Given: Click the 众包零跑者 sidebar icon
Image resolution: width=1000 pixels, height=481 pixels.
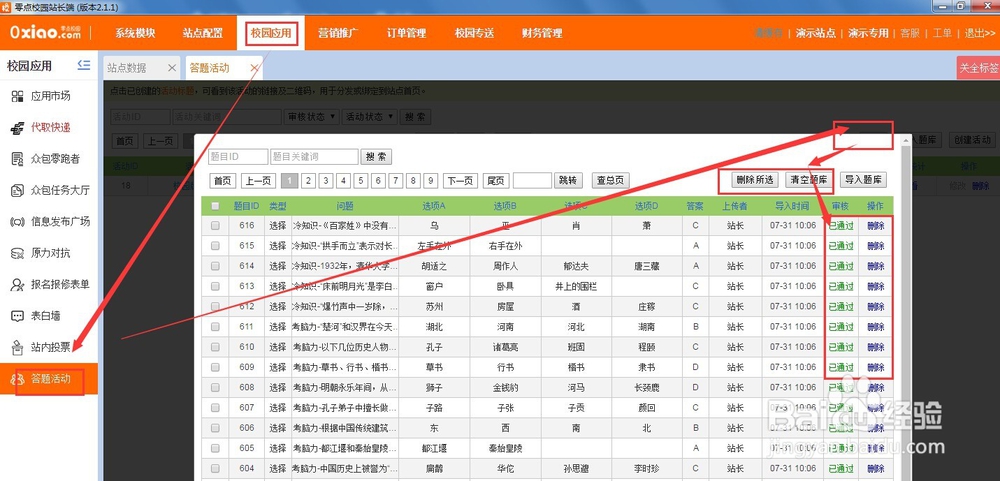Looking at the screenshot, I should pos(17,159).
